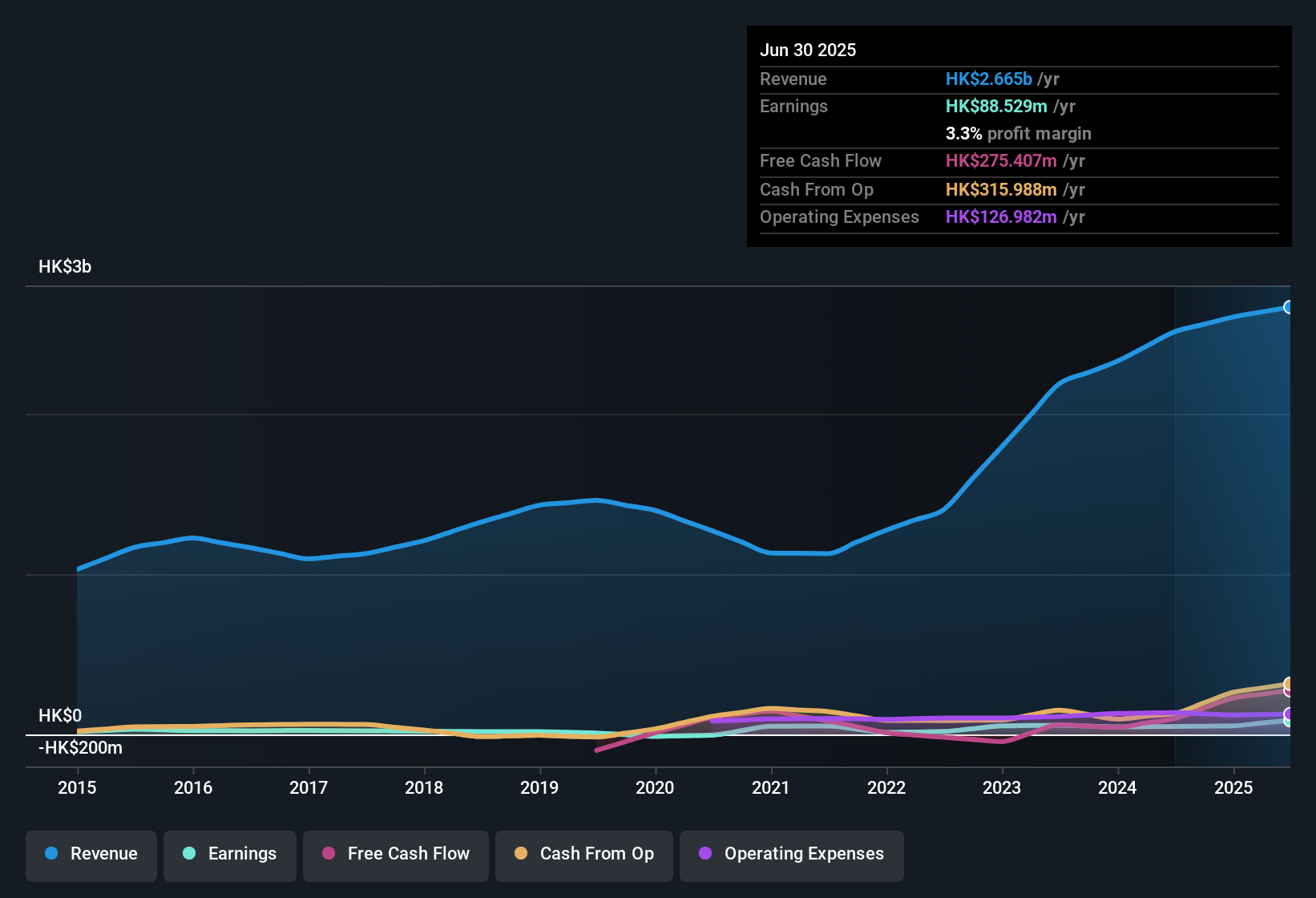Click the pink Free Cash Flow legend dot
Viewport: 1316px width, 898px height.
[x=328, y=854]
